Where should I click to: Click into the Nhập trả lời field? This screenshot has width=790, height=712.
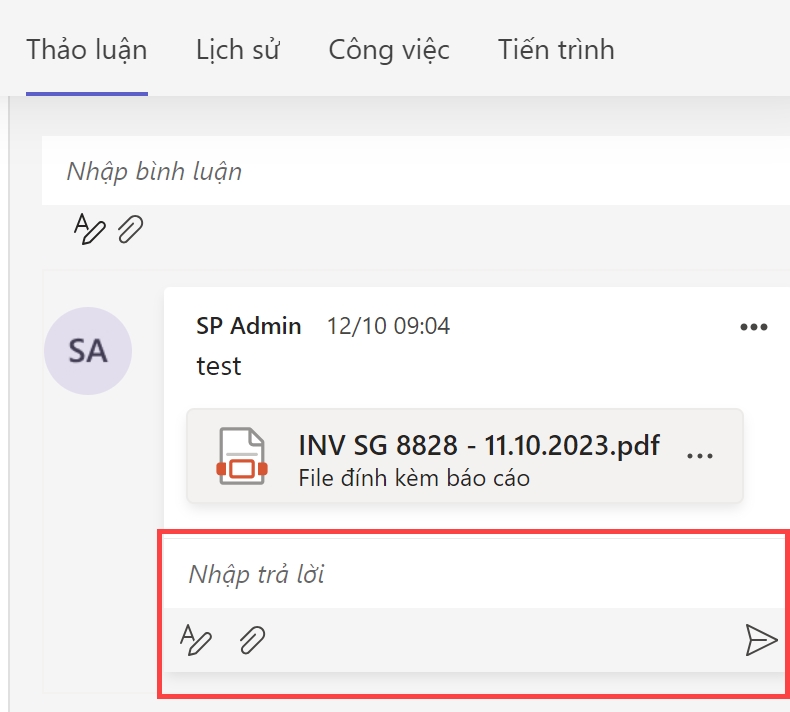pyautogui.click(x=450, y=574)
